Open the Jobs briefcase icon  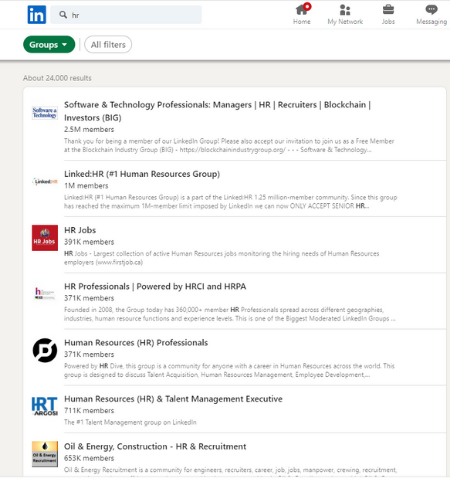388,14
